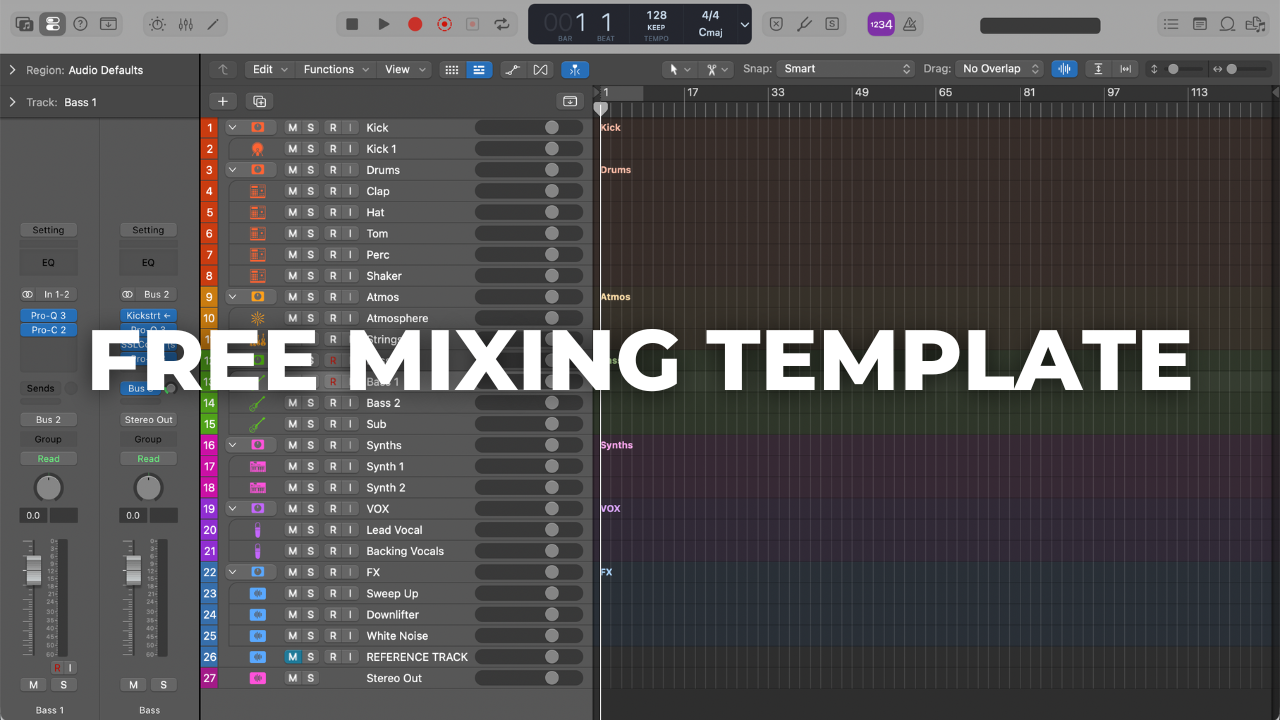The height and width of the screenshot is (720, 1280).
Task: Click the Read automation button on Bass 1
Action: [x=48, y=458]
